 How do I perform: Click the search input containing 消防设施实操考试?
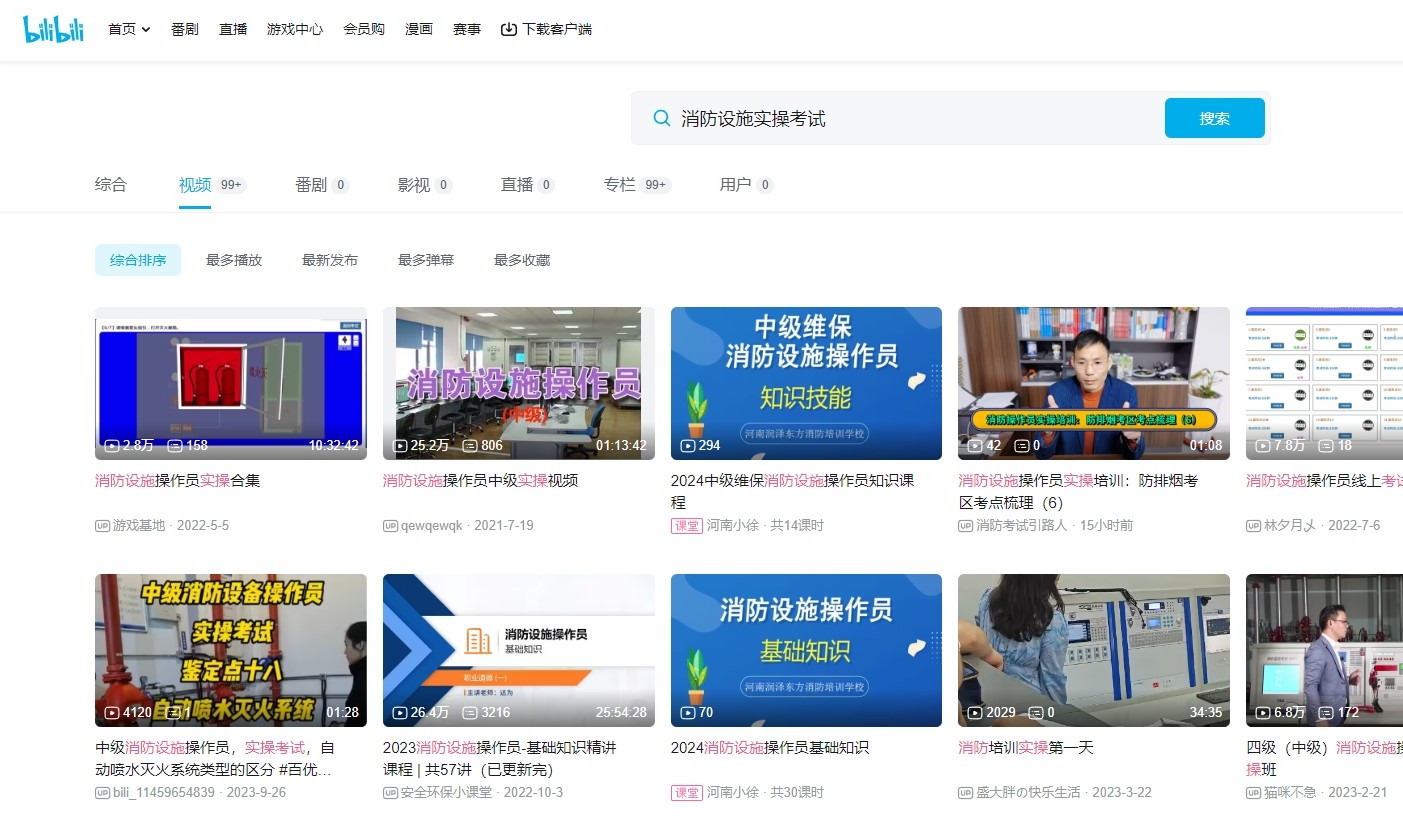(x=915, y=118)
